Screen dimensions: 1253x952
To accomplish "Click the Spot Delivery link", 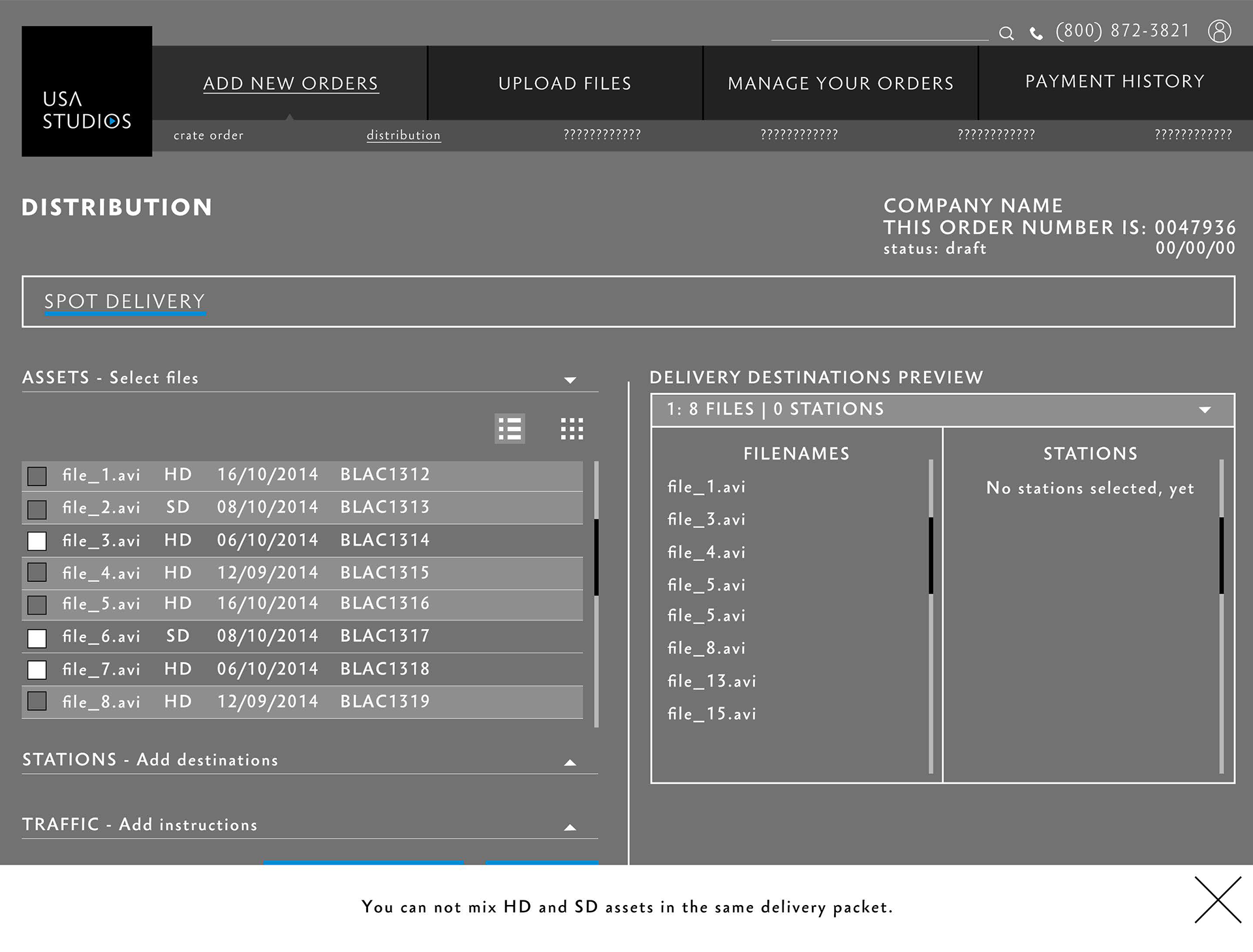I will 125,301.
